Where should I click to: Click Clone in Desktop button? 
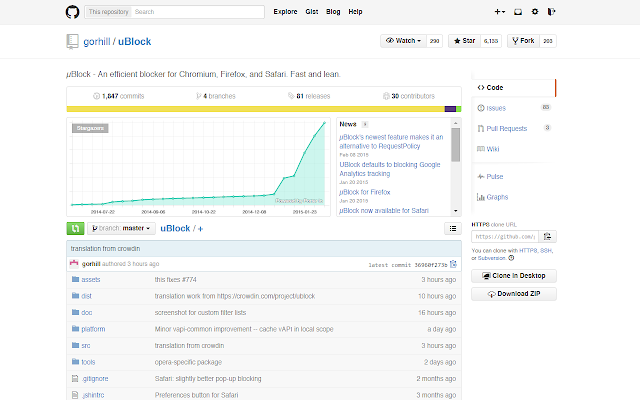(513, 276)
